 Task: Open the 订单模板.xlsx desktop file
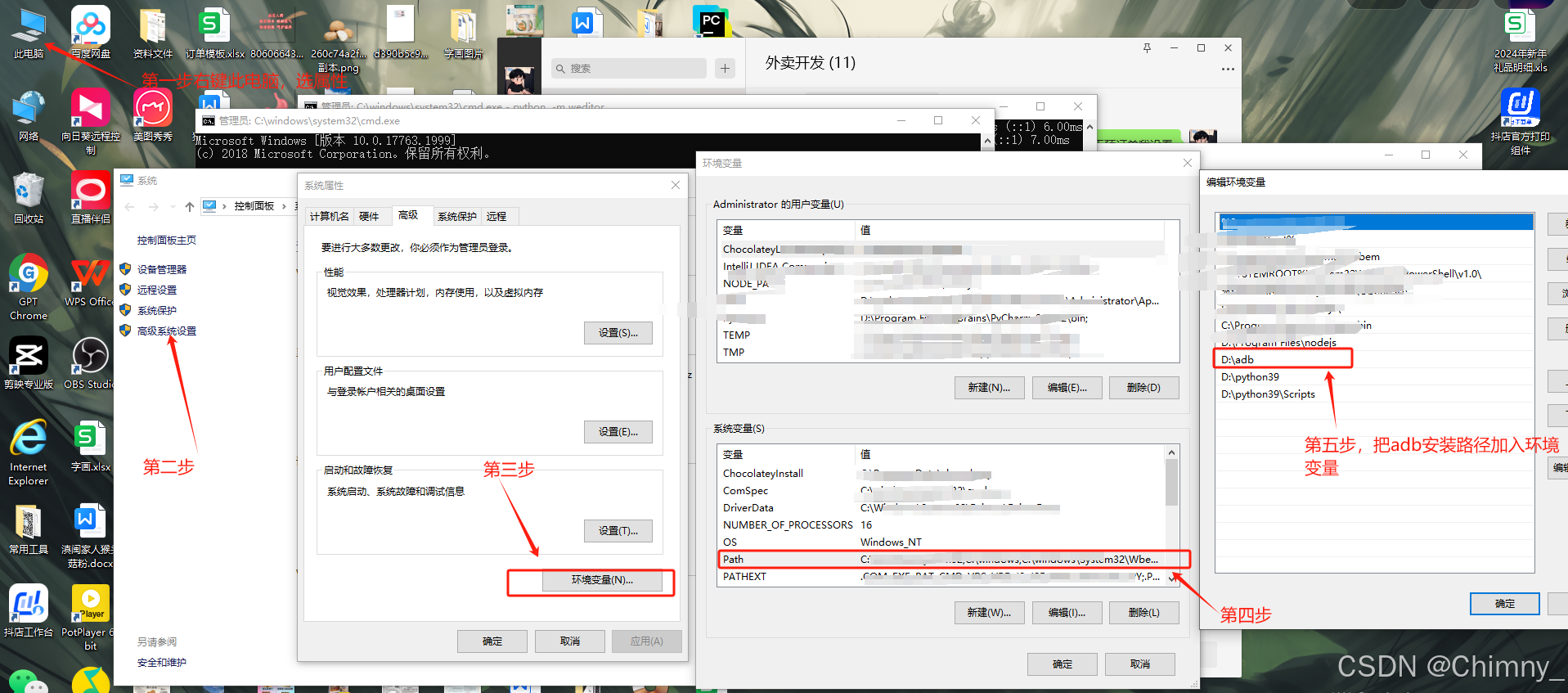coord(215,33)
